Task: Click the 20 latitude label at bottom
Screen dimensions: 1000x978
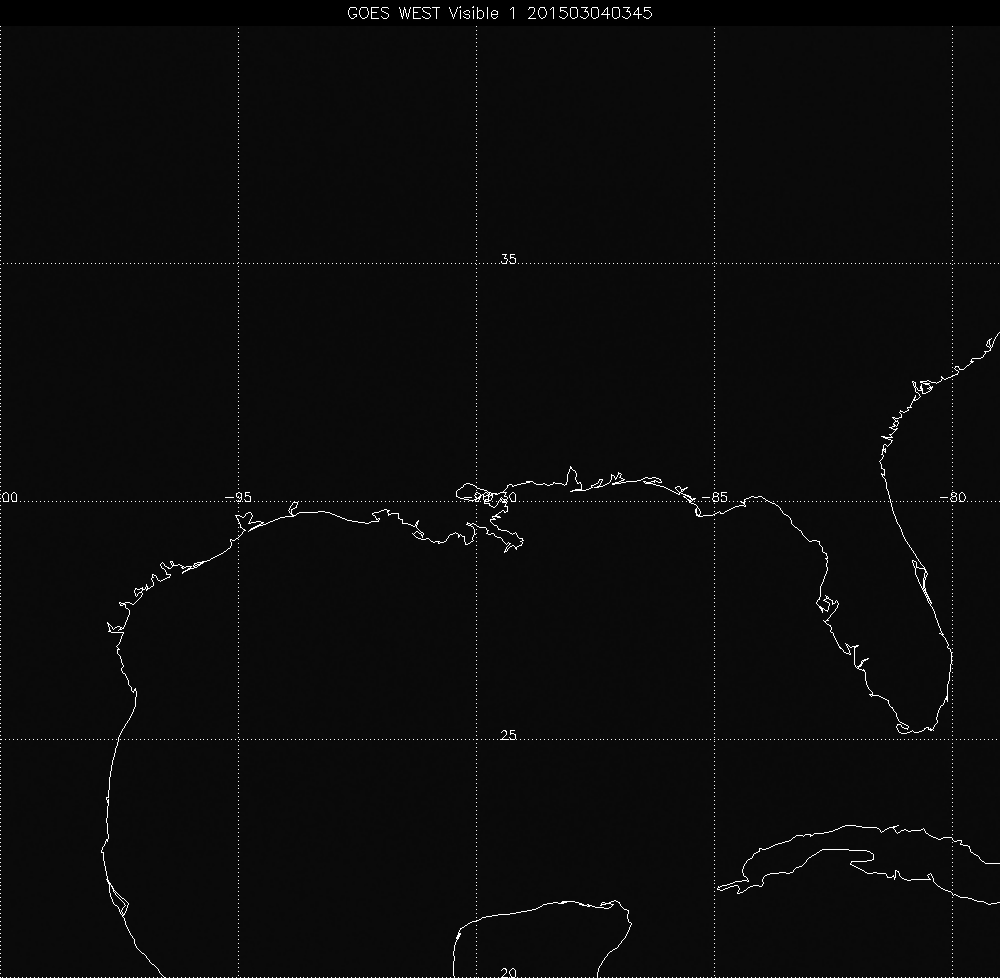Action: [508, 971]
